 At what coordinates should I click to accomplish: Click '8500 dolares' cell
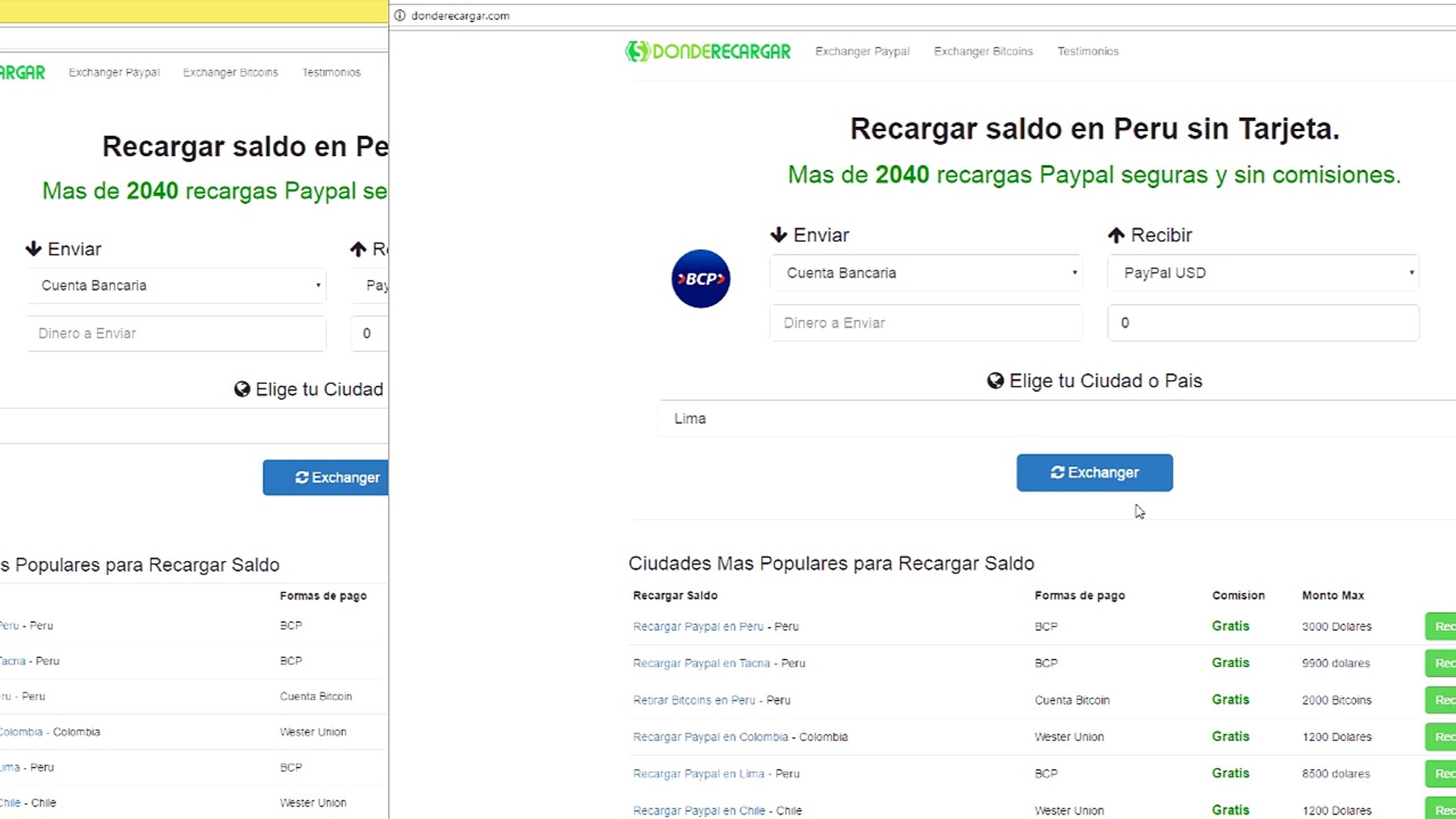click(1336, 773)
